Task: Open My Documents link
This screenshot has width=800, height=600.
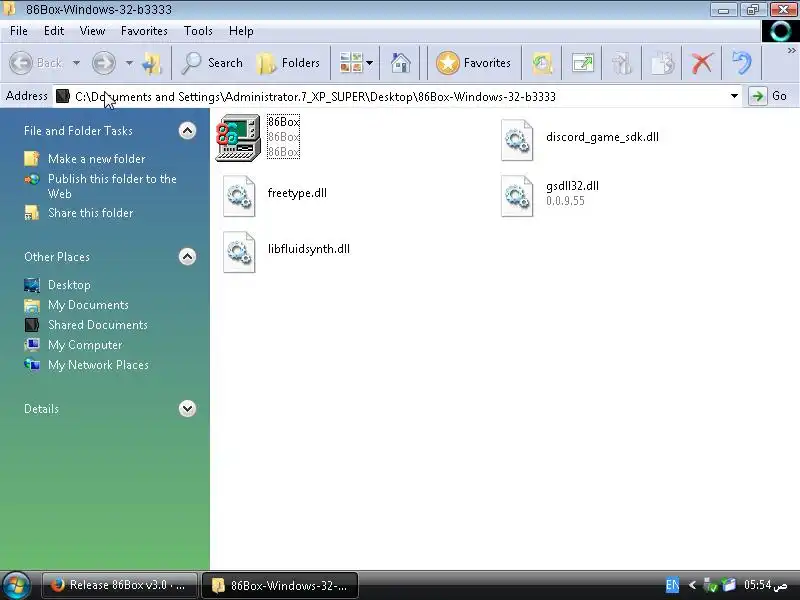Action: (x=88, y=305)
